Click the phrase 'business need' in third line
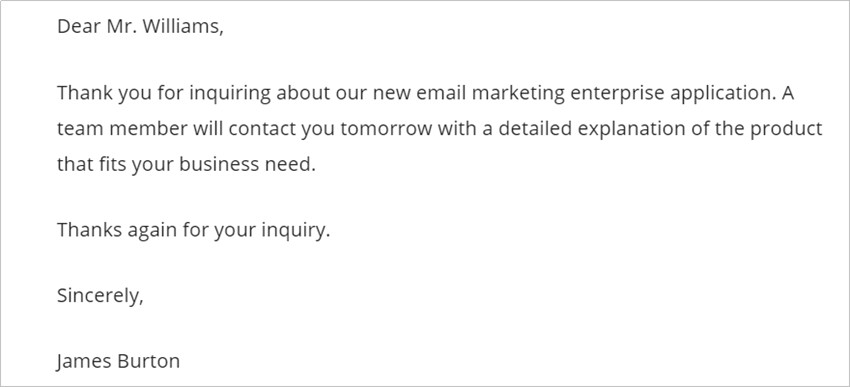The image size is (850, 387). pyautogui.click(x=247, y=164)
